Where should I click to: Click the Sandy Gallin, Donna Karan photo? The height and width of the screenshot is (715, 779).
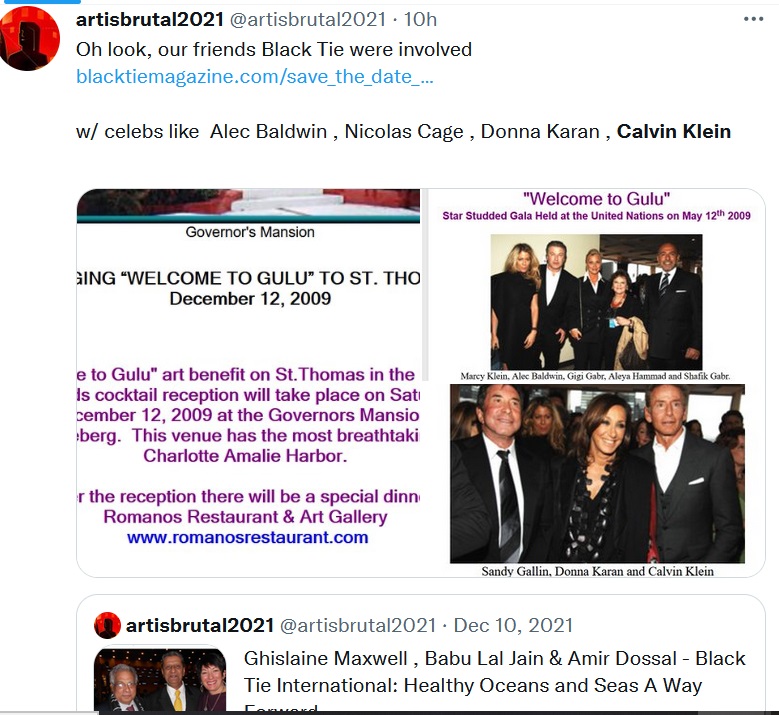coord(597,474)
